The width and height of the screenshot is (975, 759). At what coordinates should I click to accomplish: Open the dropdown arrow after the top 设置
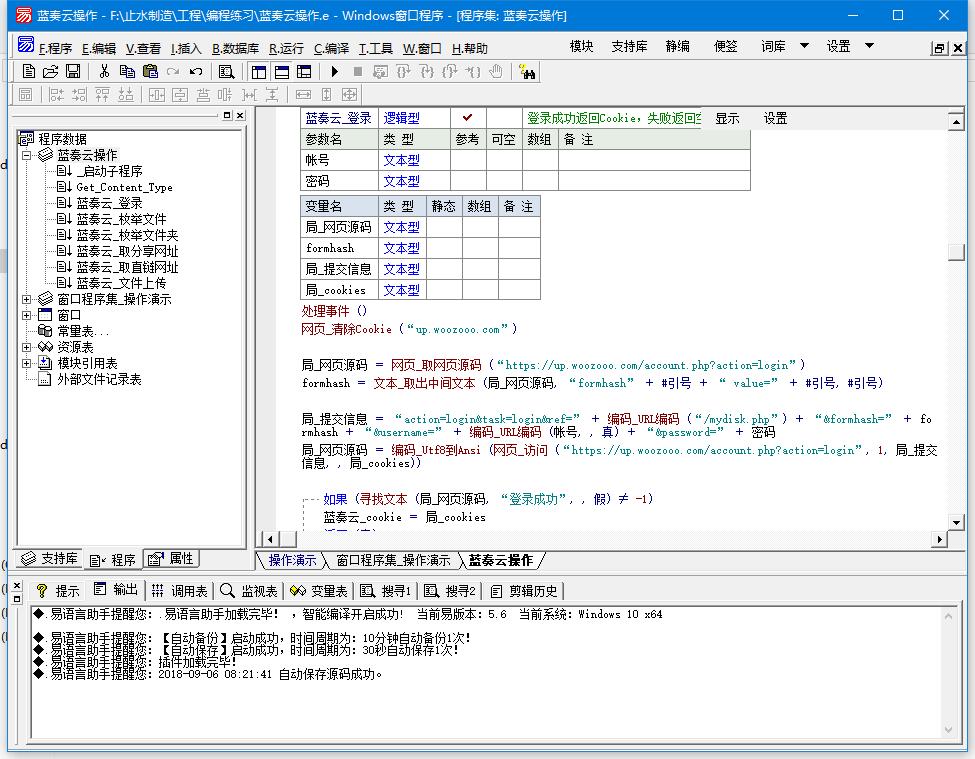pyautogui.click(x=869, y=46)
